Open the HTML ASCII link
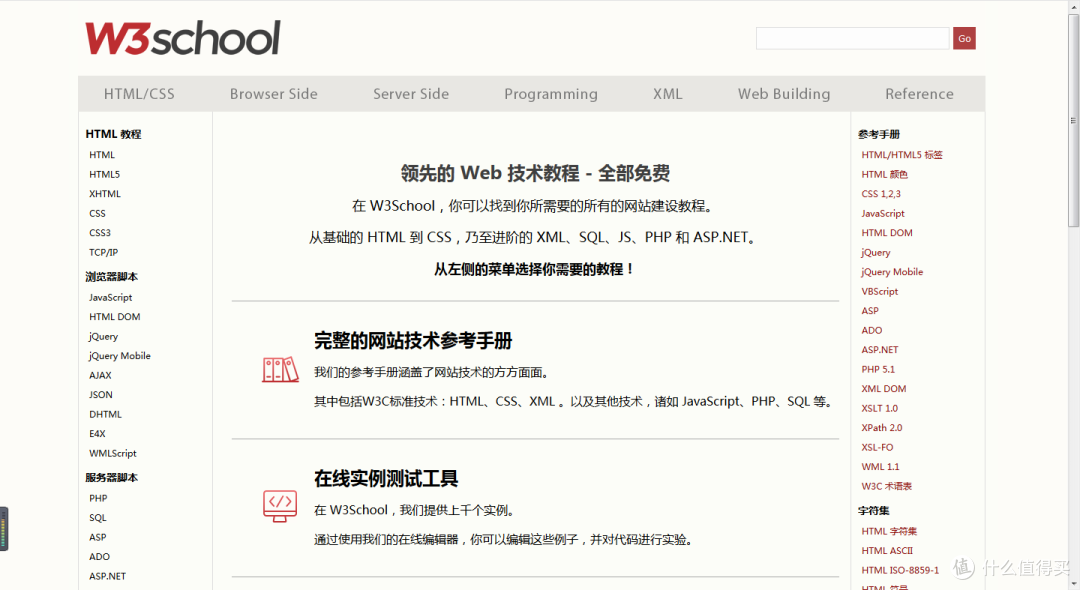1080x590 pixels. point(887,551)
